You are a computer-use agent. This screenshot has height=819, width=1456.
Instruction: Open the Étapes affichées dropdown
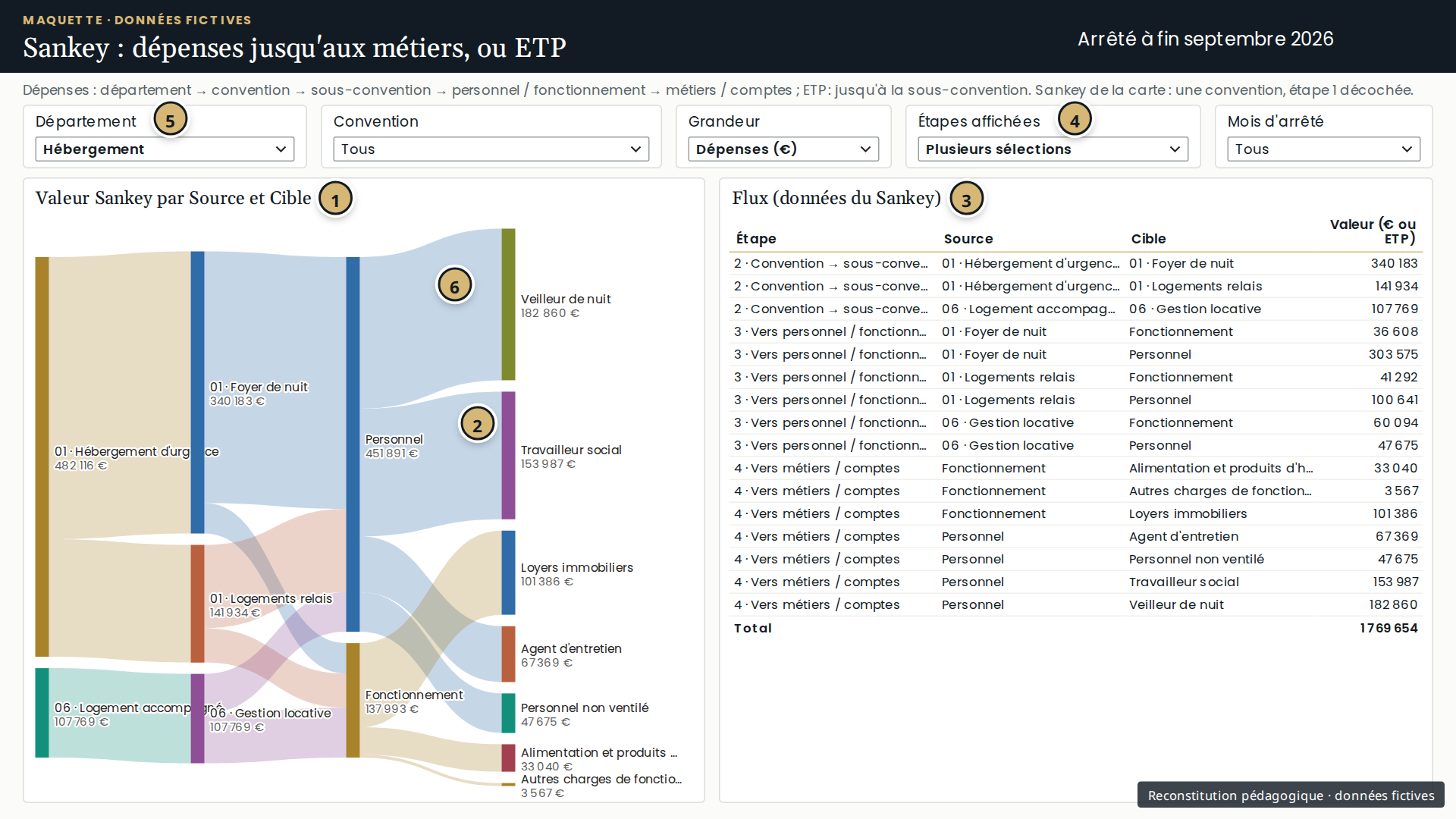[1053, 149]
